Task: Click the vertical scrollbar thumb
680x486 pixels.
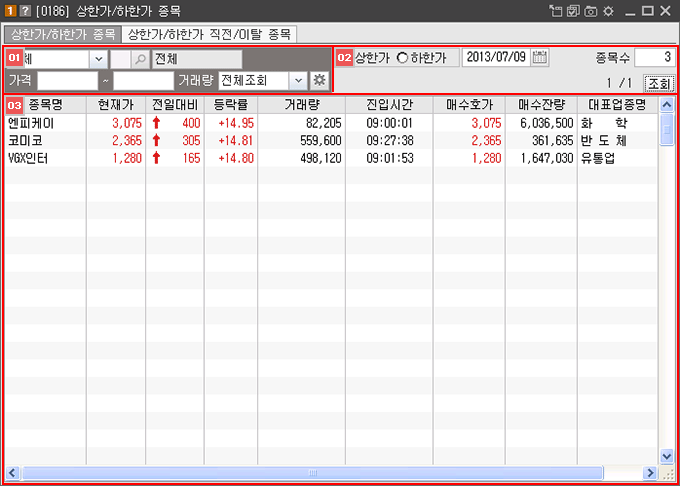Action: (667, 129)
